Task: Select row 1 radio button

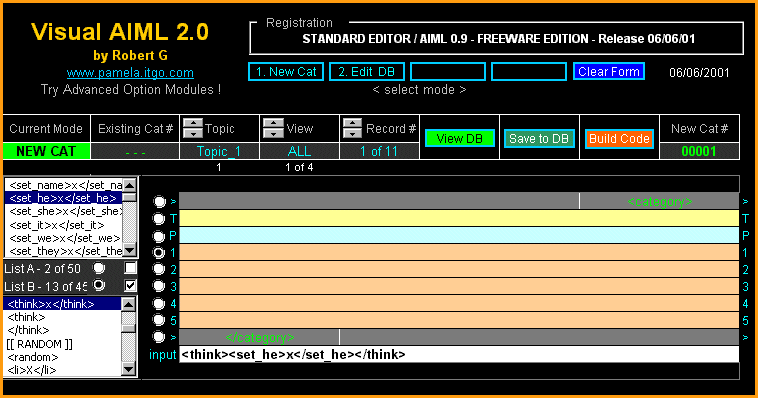Action: click(159, 252)
